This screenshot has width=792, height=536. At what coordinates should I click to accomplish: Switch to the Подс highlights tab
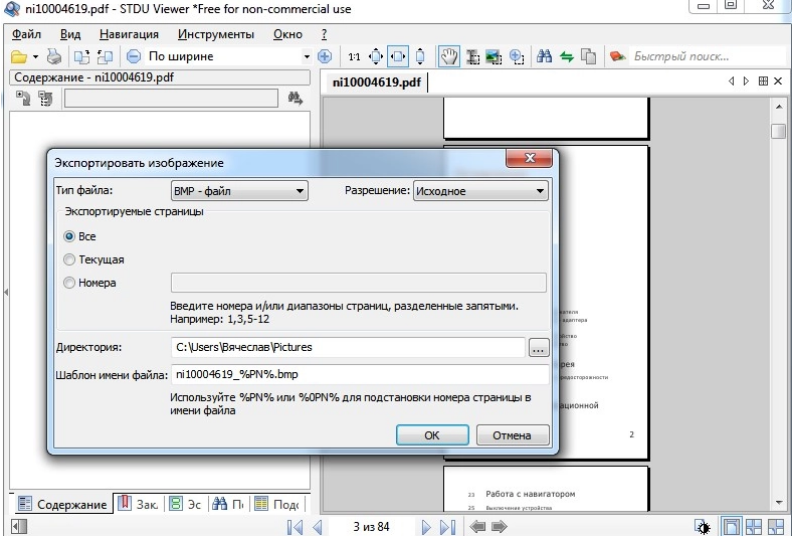click(x=277, y=504)
